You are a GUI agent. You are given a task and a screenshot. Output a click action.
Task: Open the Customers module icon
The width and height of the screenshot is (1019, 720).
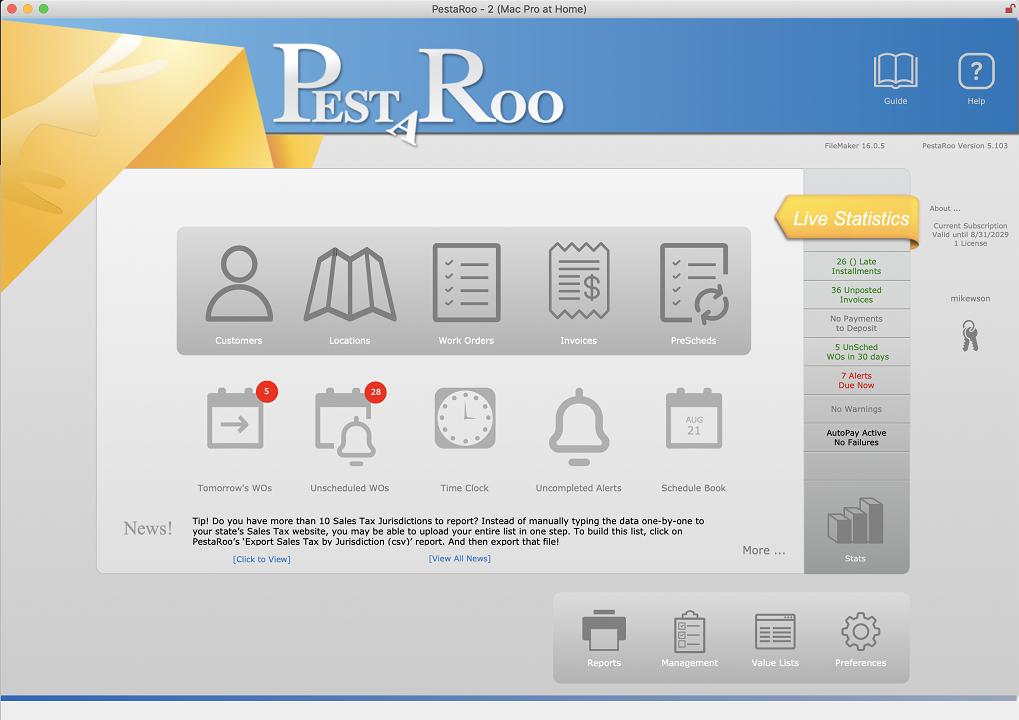click(x=239, y=283)
